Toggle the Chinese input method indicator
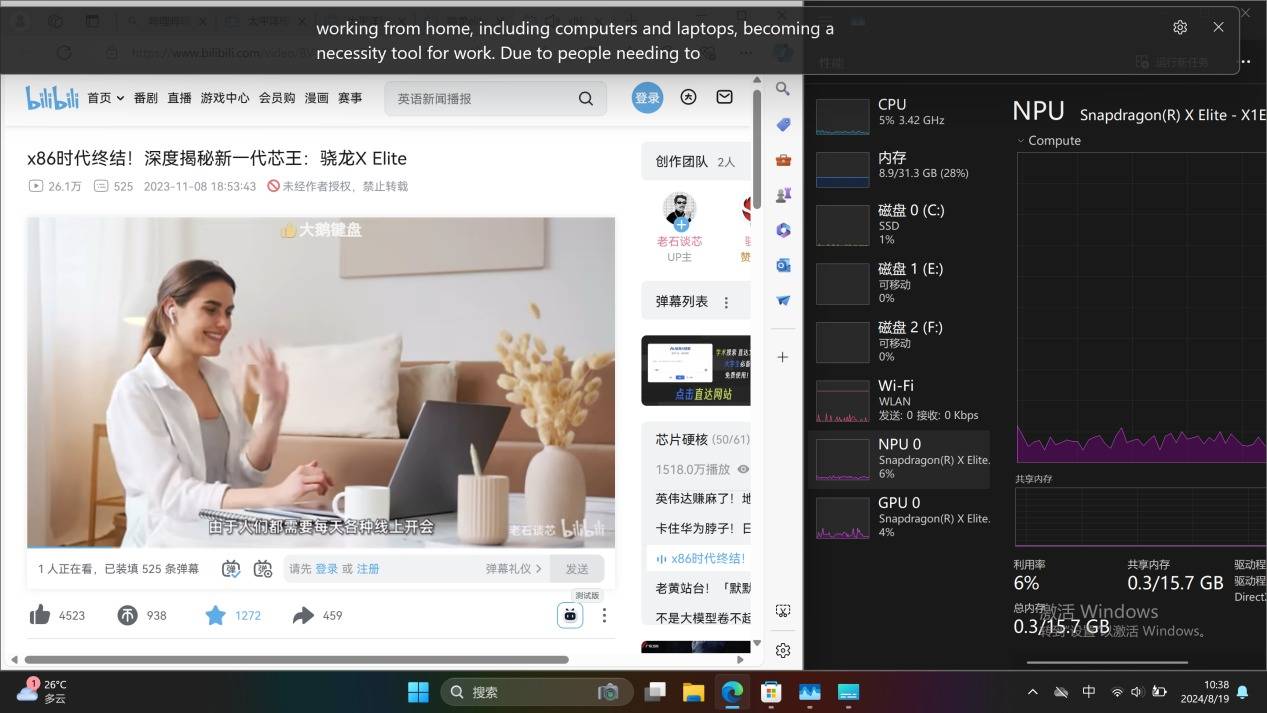The image size is (1267, 713). (1089, 692)
